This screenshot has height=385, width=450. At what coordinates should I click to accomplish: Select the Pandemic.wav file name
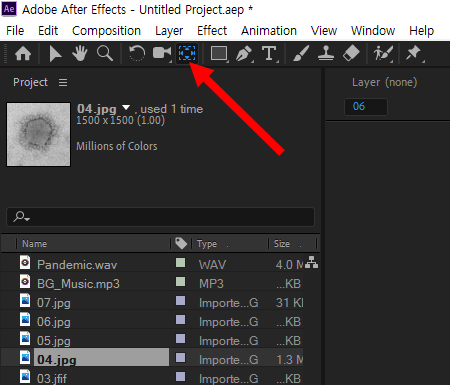point(77,265)
